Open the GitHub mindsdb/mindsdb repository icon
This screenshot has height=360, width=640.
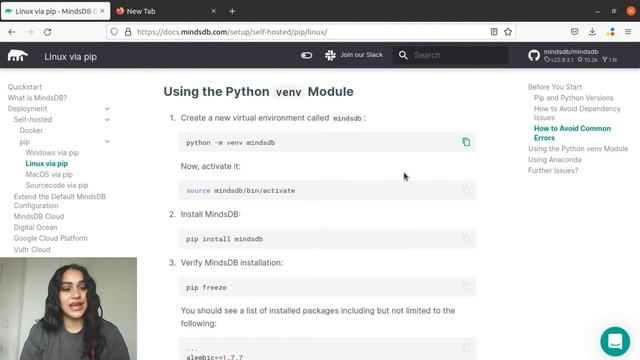coord(534,56)
